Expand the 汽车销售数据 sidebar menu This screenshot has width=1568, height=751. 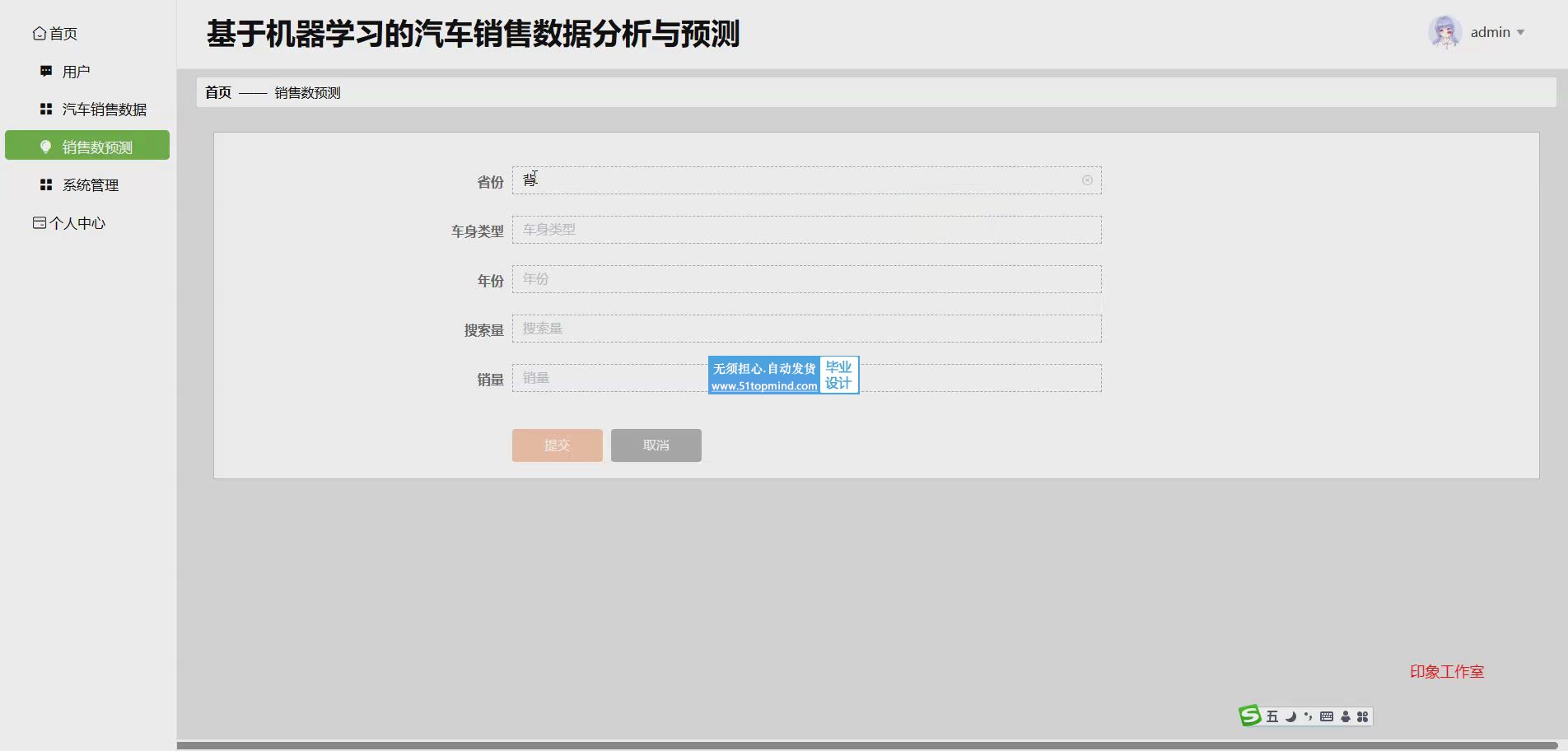[104, 110]
